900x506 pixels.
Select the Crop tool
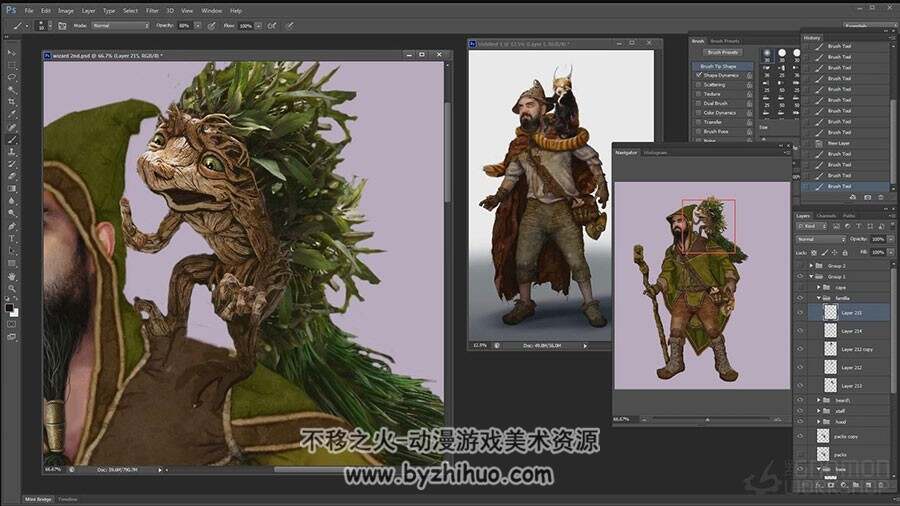11,102
